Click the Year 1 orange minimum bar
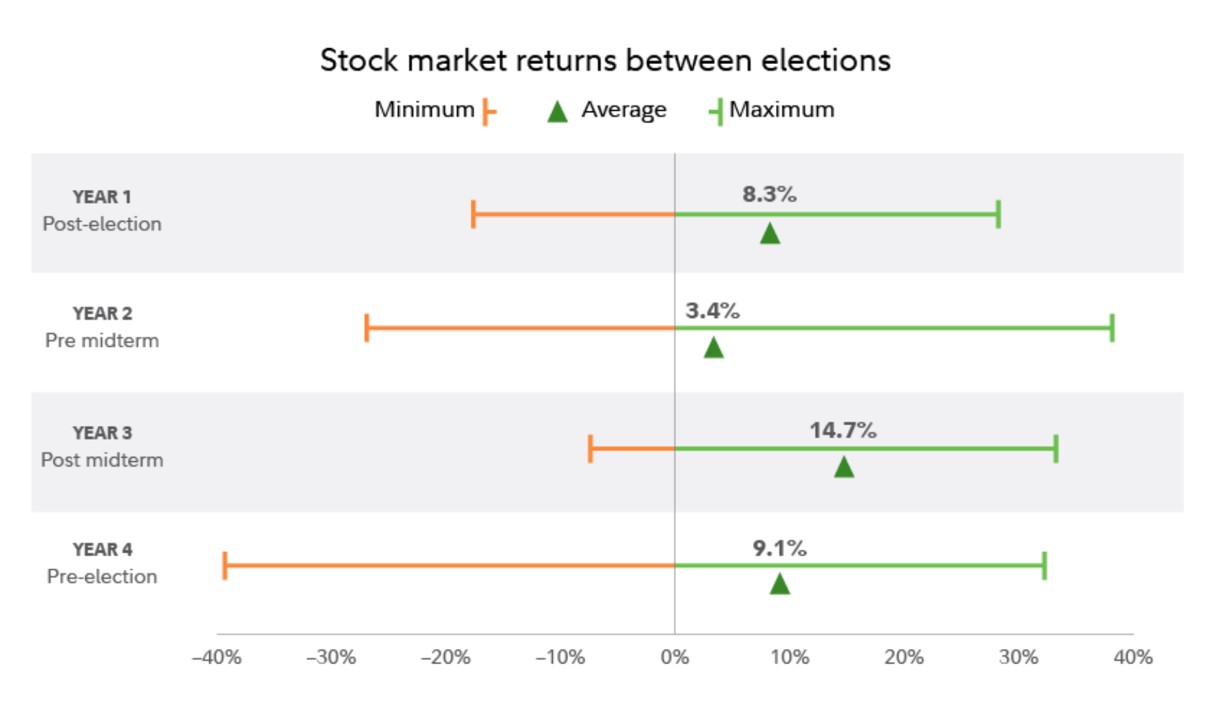 573,214
